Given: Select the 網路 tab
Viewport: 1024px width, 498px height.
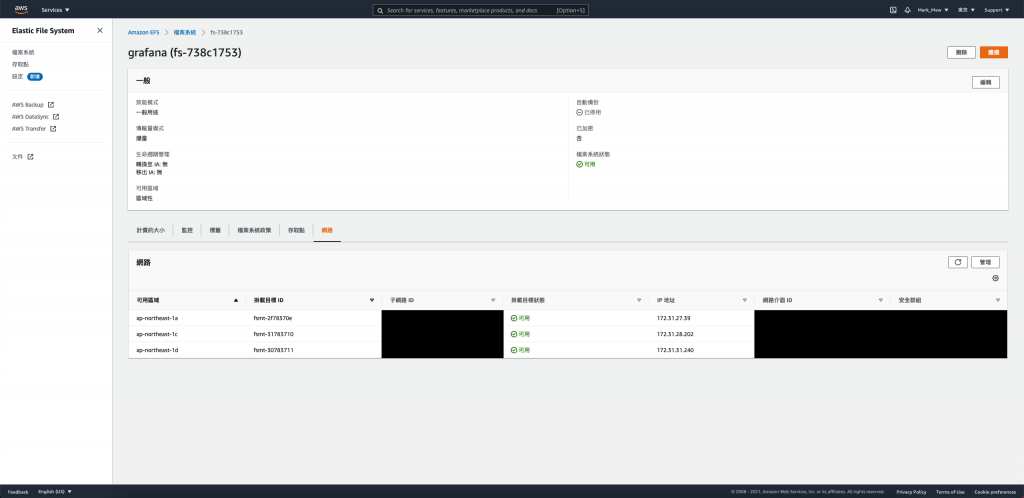Looking at the screenshot, I should click(x=327, y=230).
